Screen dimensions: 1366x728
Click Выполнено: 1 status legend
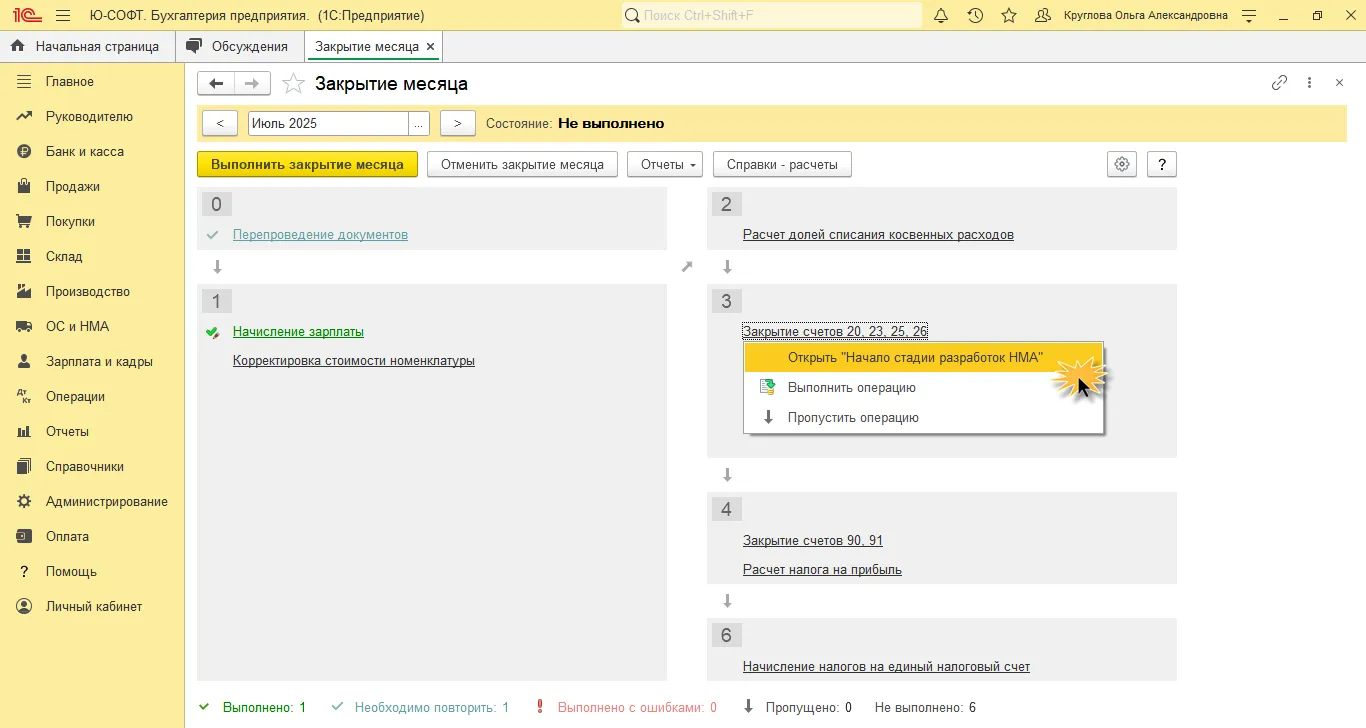point(253,708)
